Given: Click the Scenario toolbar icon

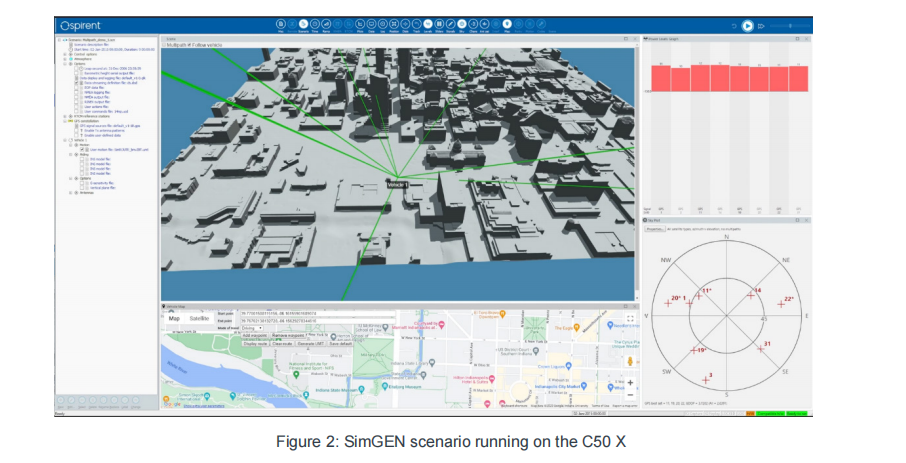Looking at the screenshot, I should [303, 23].
